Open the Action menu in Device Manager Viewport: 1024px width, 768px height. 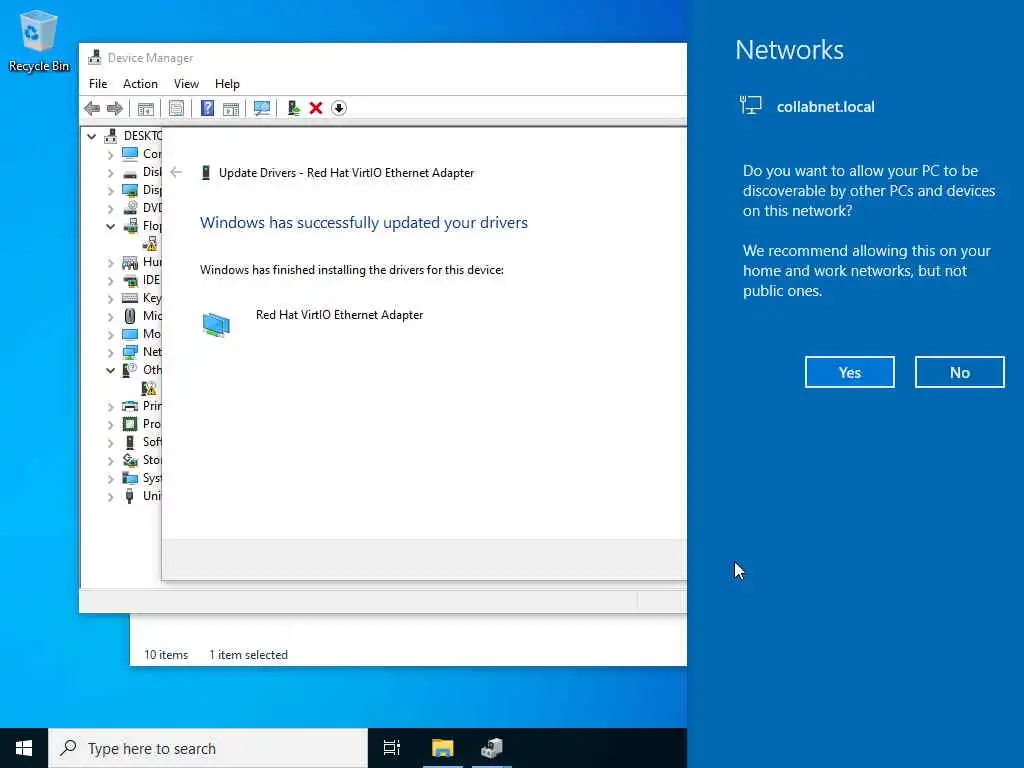[140, 84]
